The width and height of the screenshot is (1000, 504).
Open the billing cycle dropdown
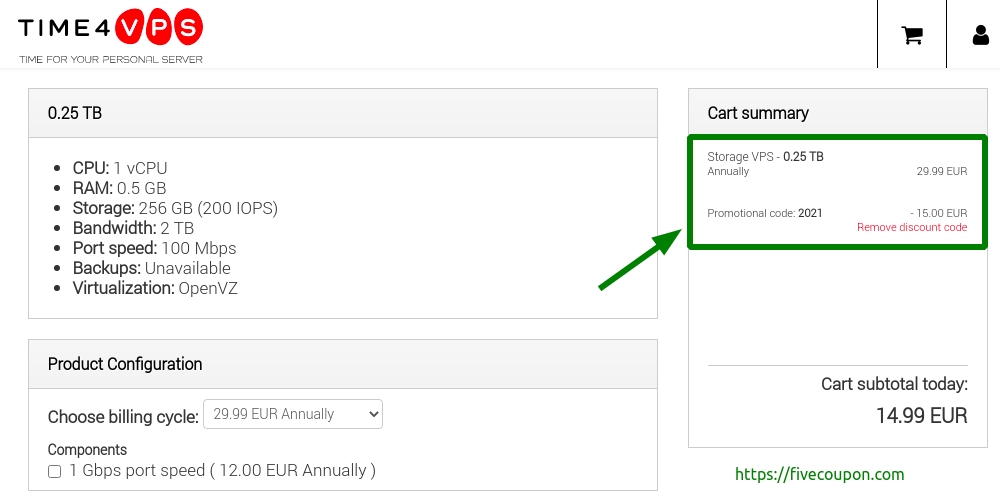[x=293, y=414]
